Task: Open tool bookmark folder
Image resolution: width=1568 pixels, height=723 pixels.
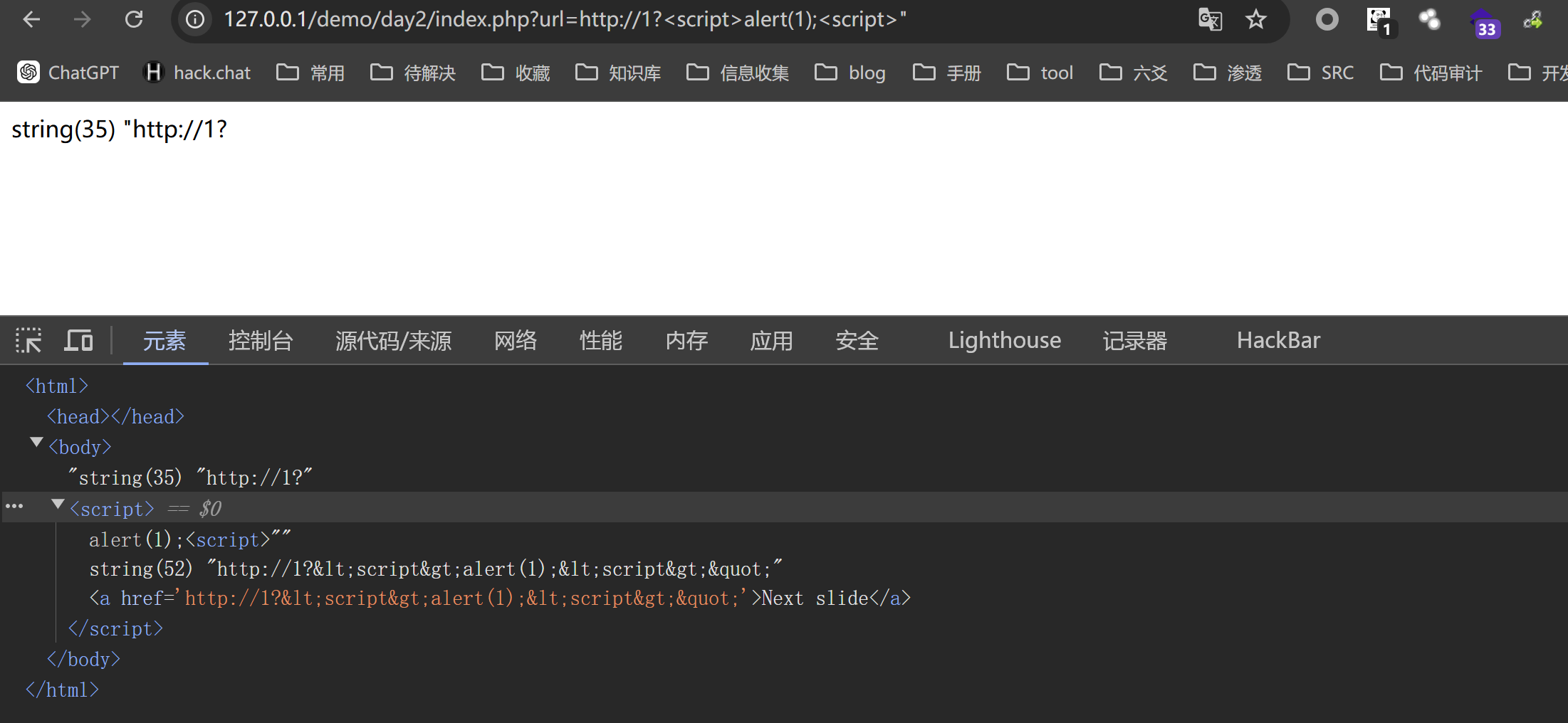Action: [1040, 73]
